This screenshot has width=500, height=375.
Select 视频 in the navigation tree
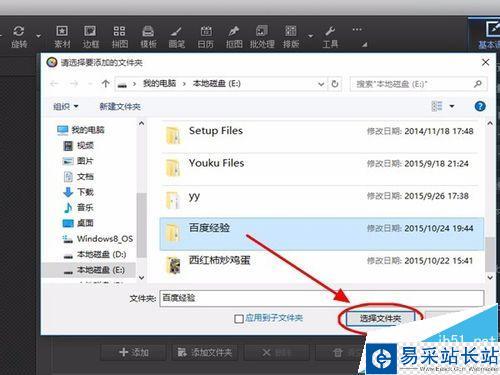[79, 145]
